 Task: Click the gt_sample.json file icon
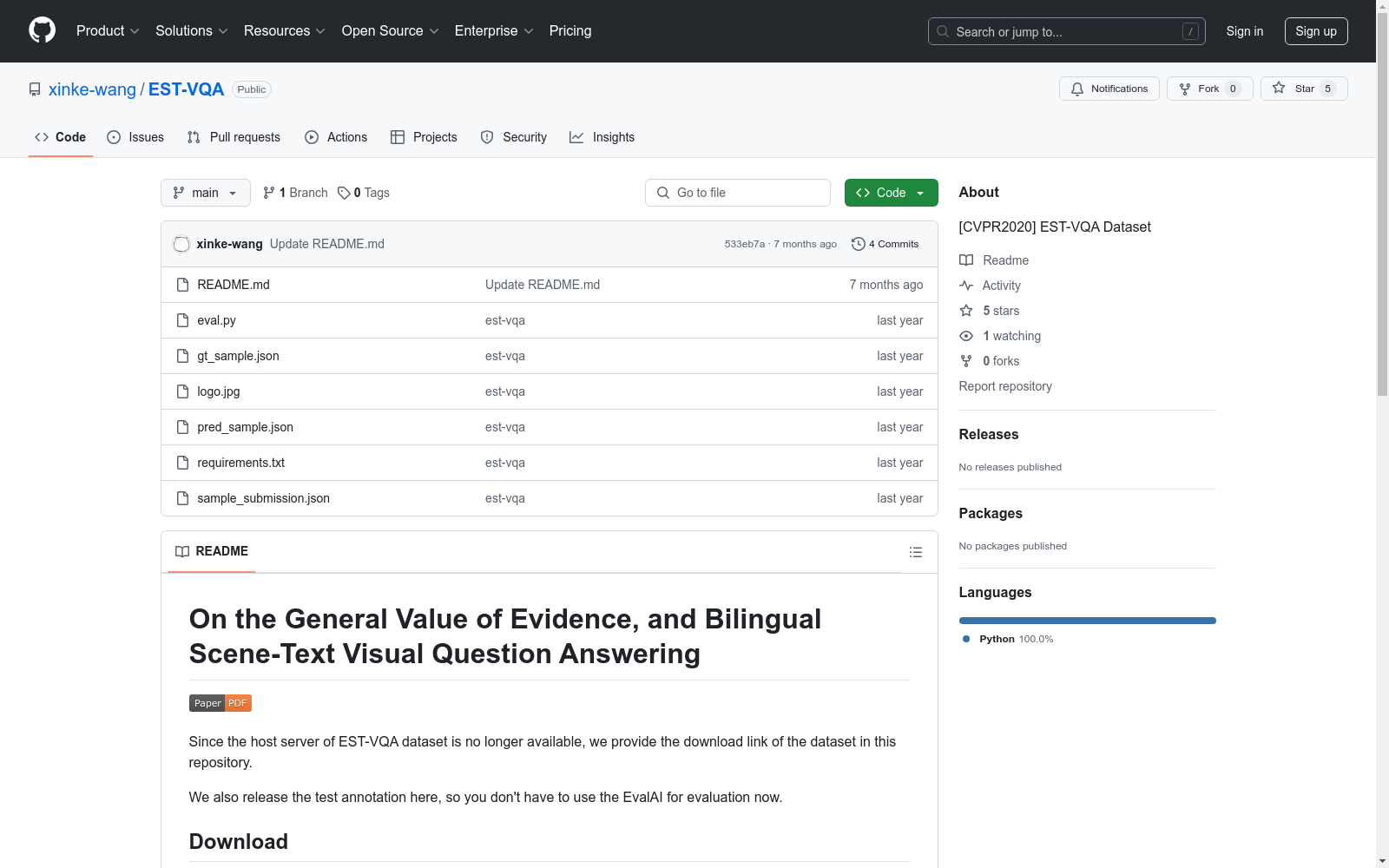182,356
